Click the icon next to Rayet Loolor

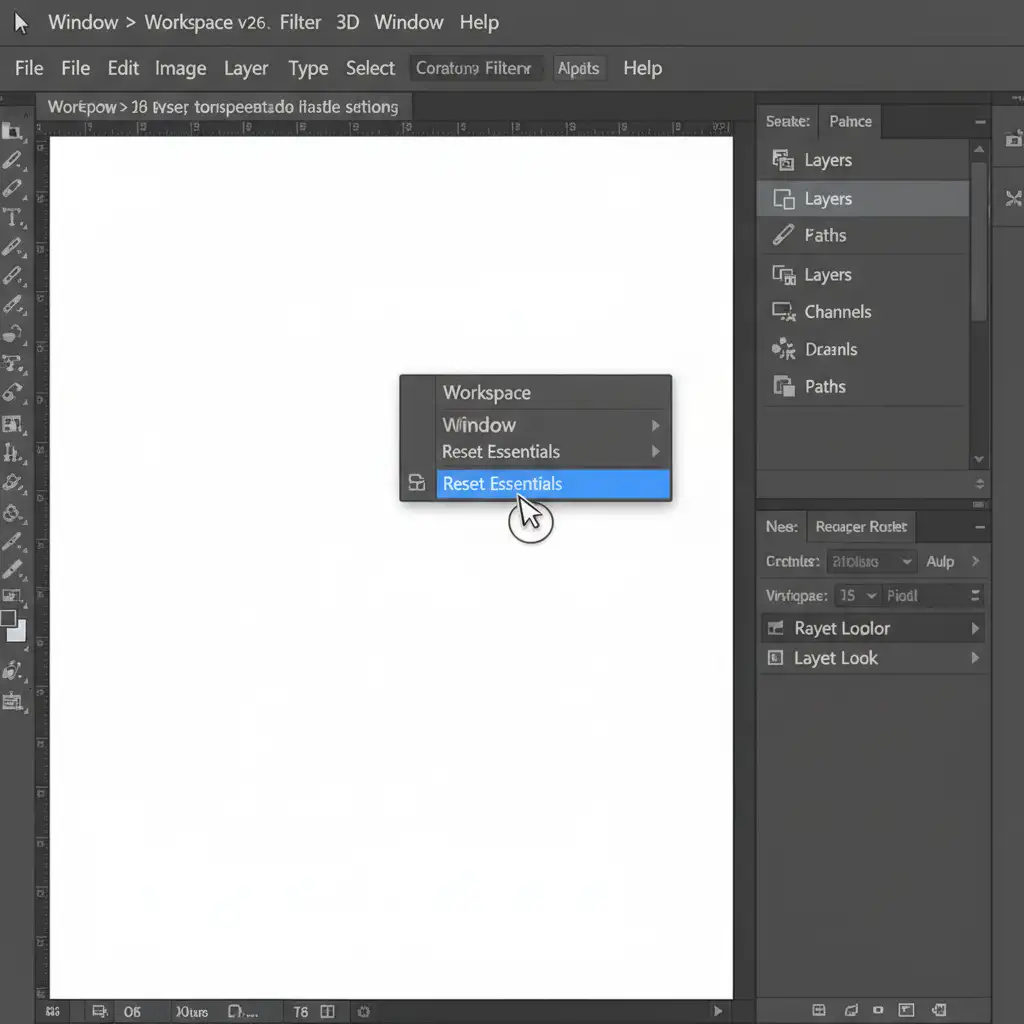[x=775, y=629]
